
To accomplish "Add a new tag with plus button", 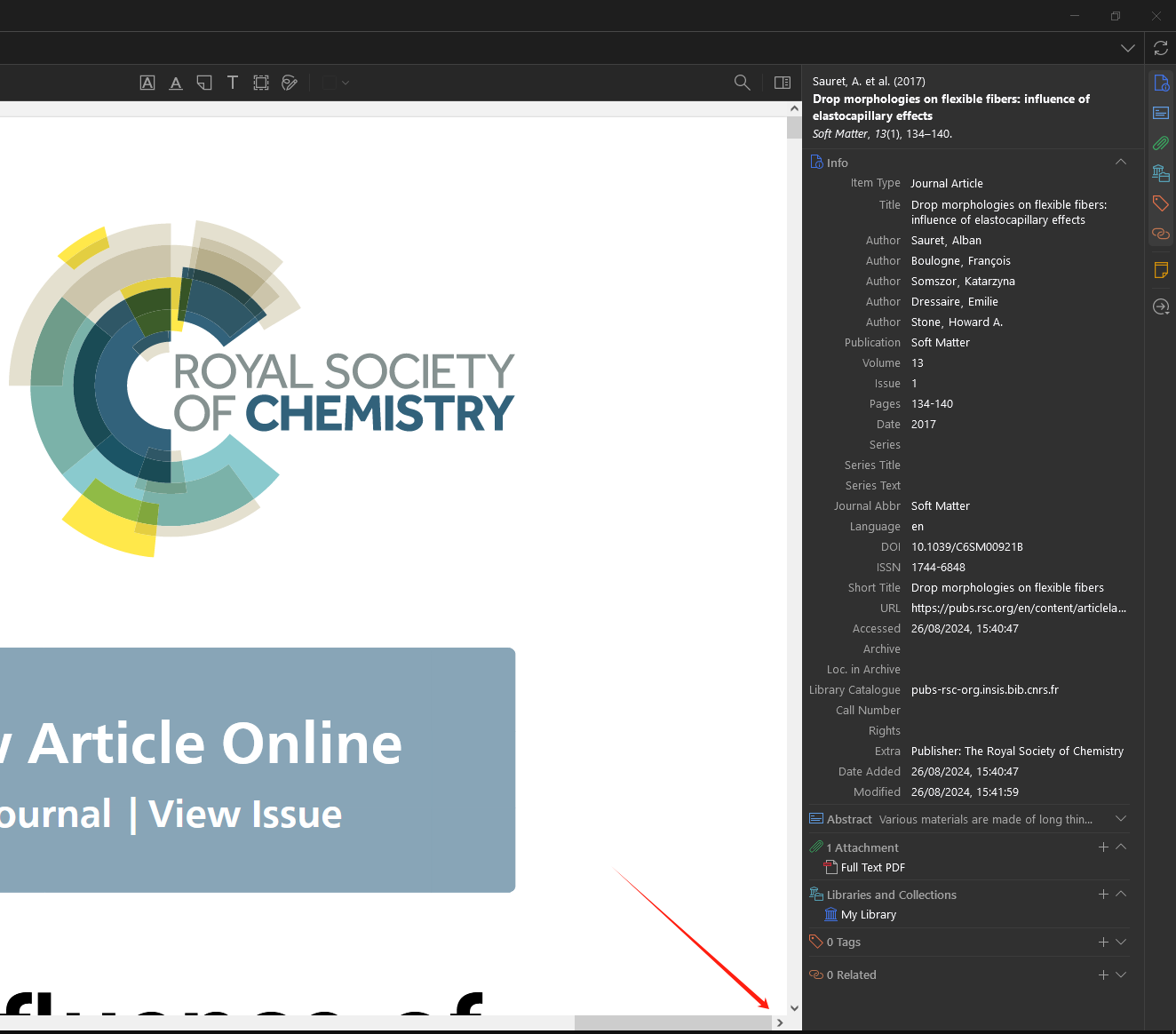I will coord(1103,942).
